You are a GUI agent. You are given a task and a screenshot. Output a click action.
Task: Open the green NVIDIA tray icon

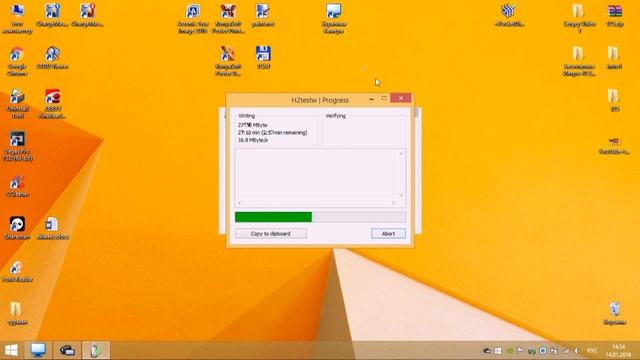click(x=509, y=351)
